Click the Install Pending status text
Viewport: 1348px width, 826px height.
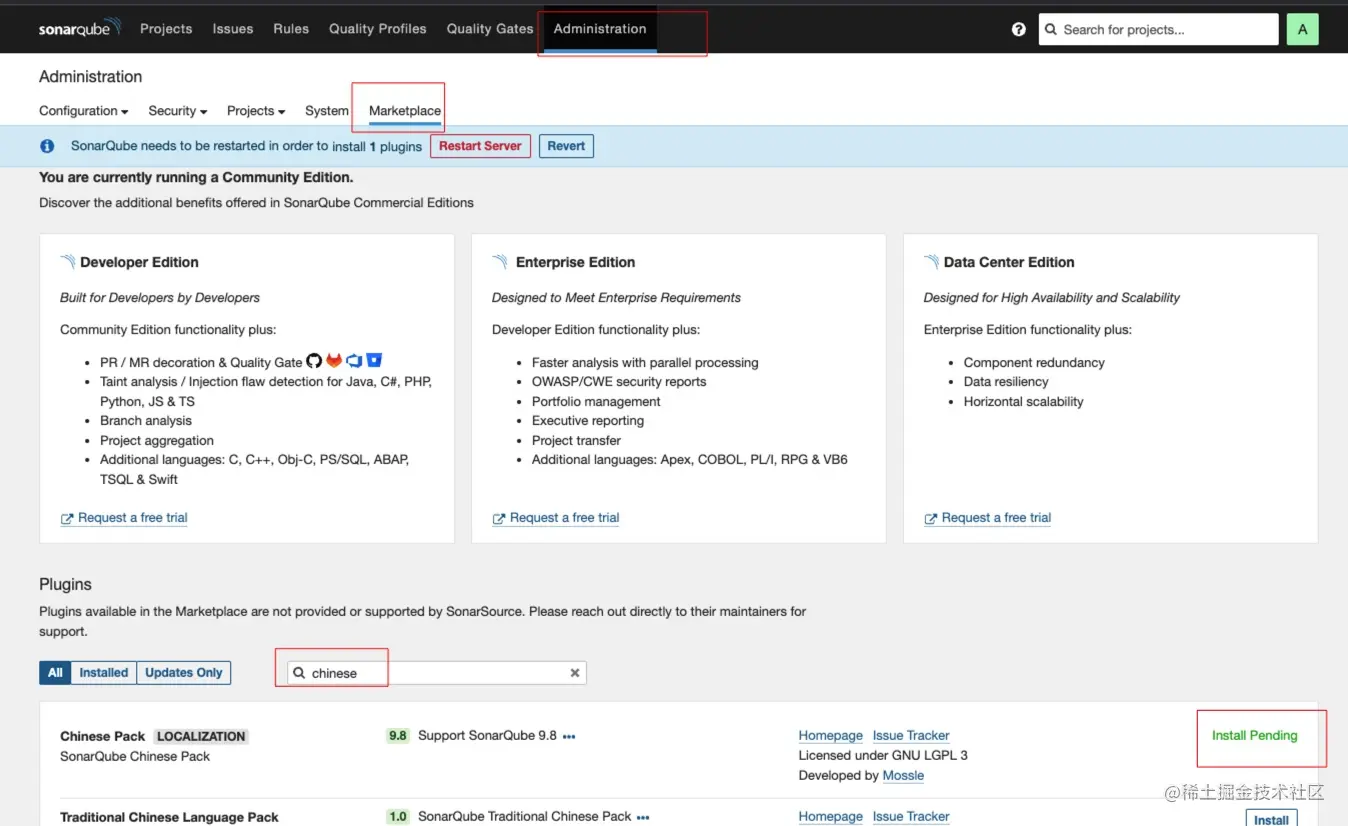point(1254,735)
